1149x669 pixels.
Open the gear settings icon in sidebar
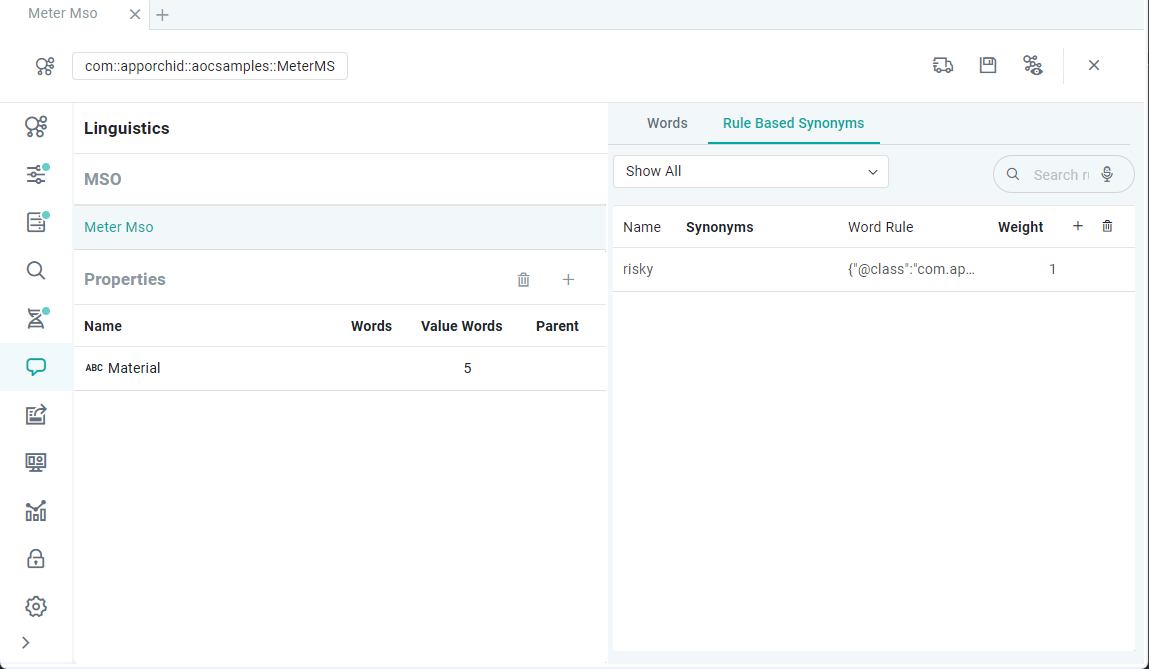(x=36, y=606)
